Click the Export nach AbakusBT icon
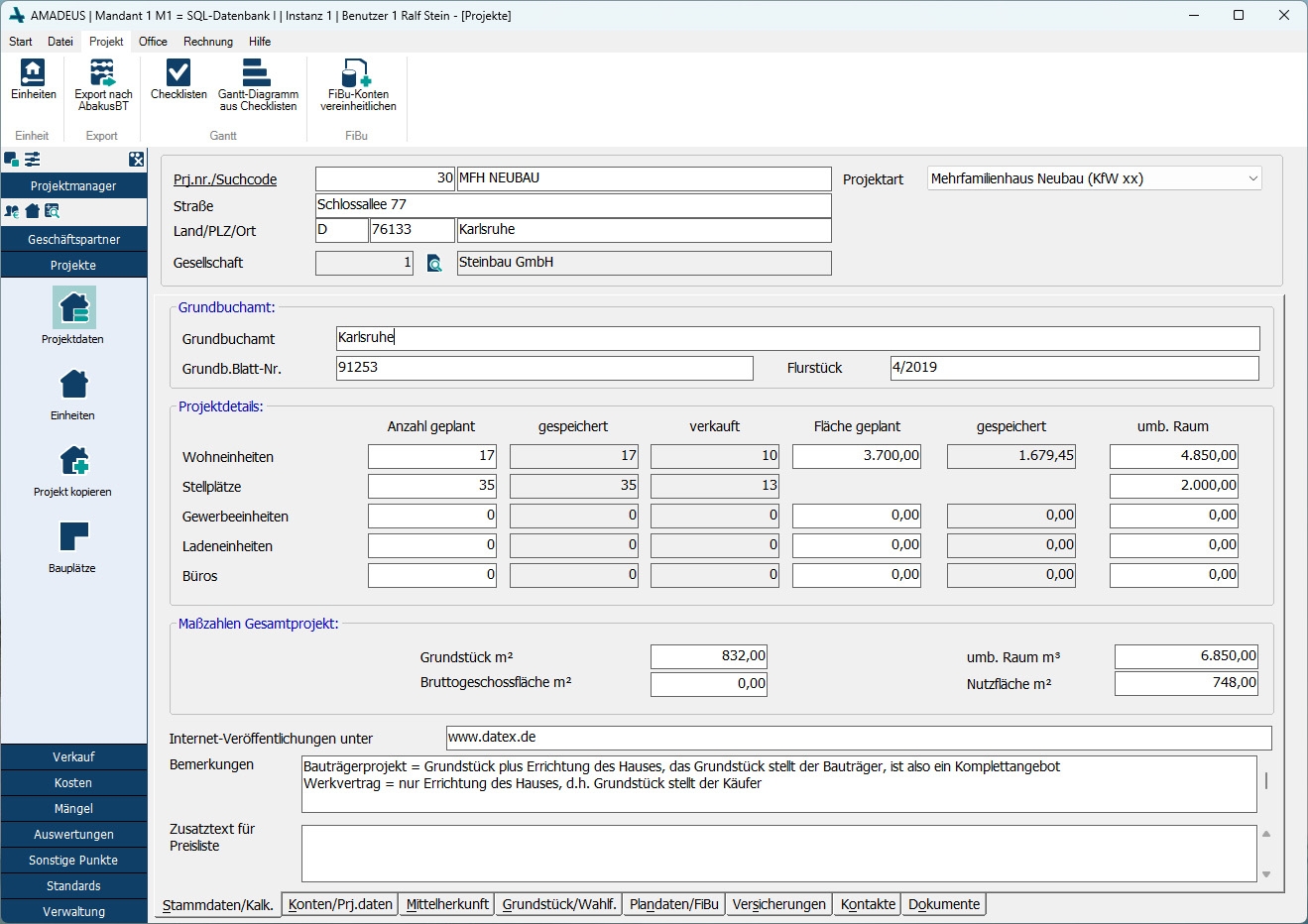 pos(103,75)
